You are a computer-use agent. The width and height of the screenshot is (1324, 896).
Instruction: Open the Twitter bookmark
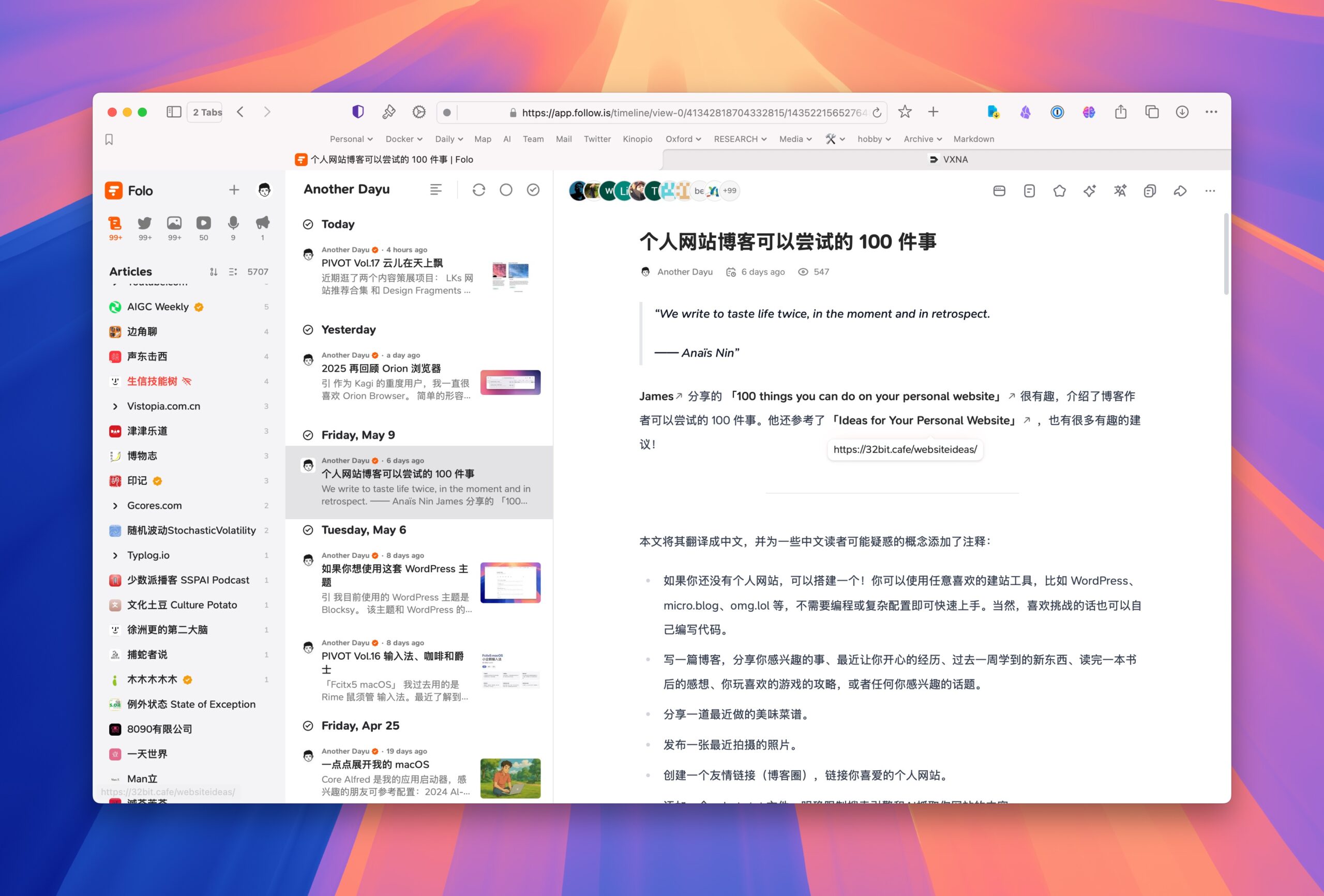[x=597, y=139]
